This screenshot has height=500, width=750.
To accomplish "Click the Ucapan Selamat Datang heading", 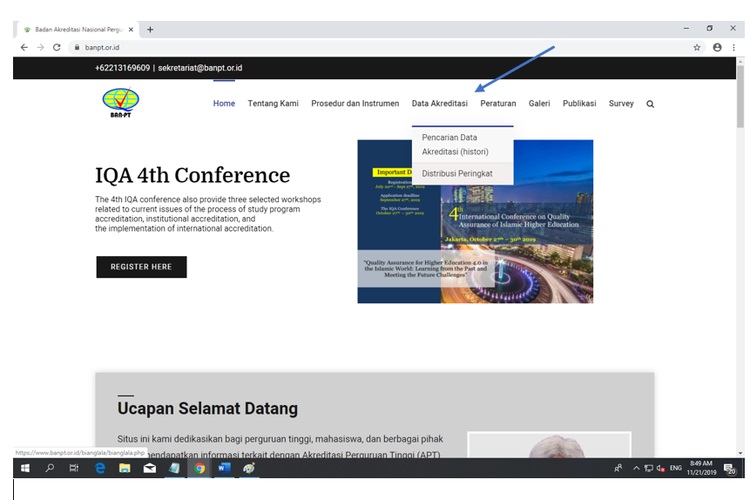I will click(x=208, y=408).
